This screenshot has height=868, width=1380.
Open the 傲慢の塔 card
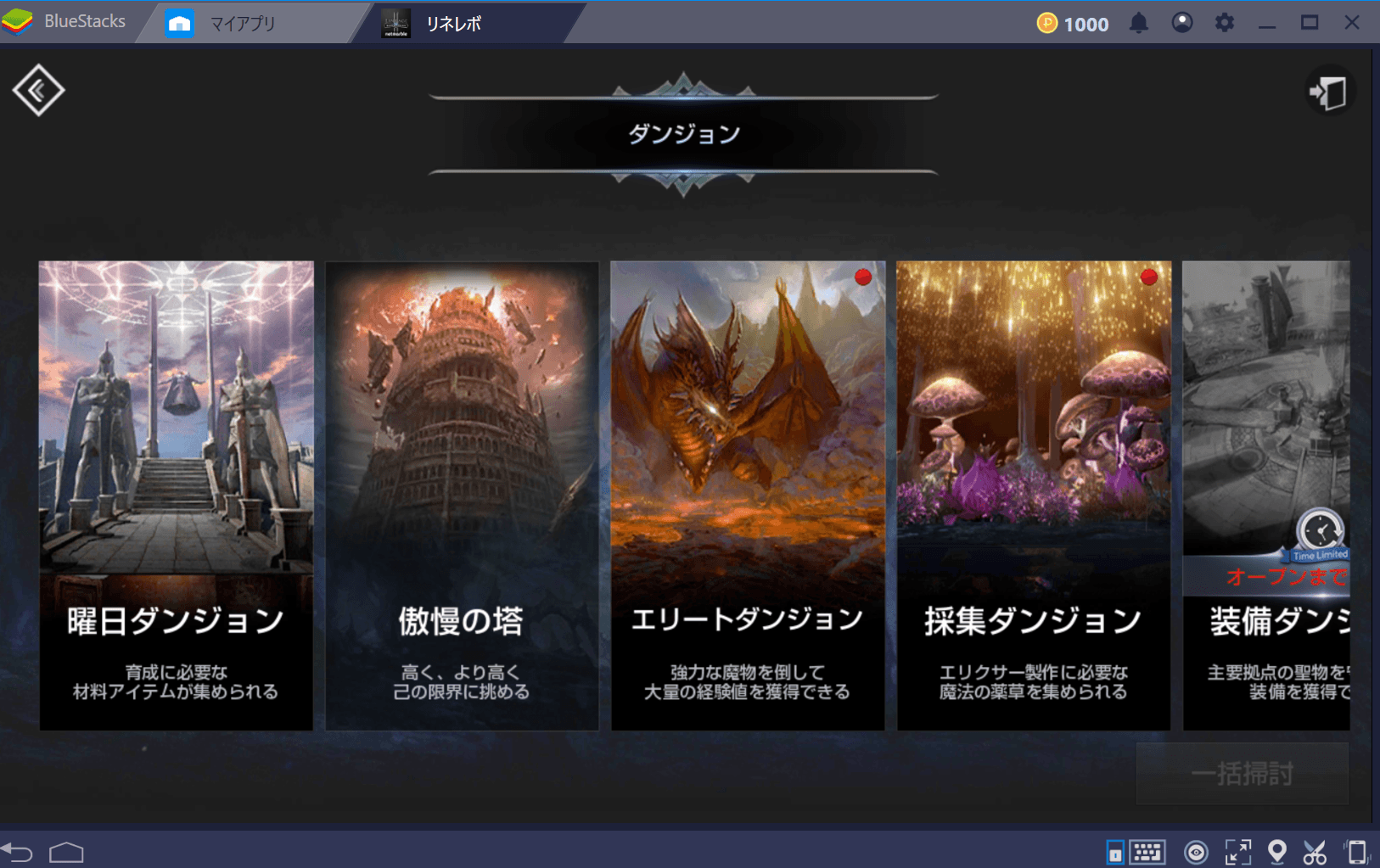click(462, 496)
